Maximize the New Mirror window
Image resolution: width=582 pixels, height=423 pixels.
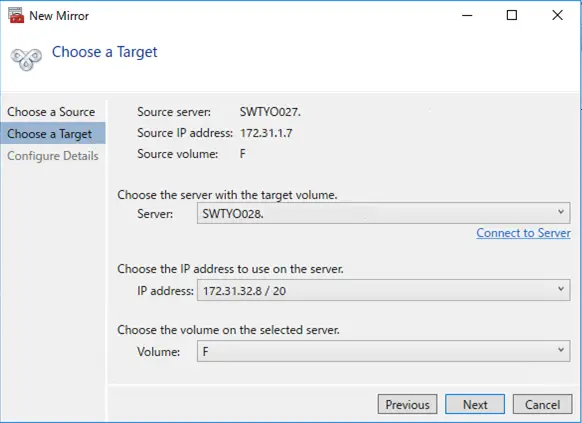coord(512,16)
